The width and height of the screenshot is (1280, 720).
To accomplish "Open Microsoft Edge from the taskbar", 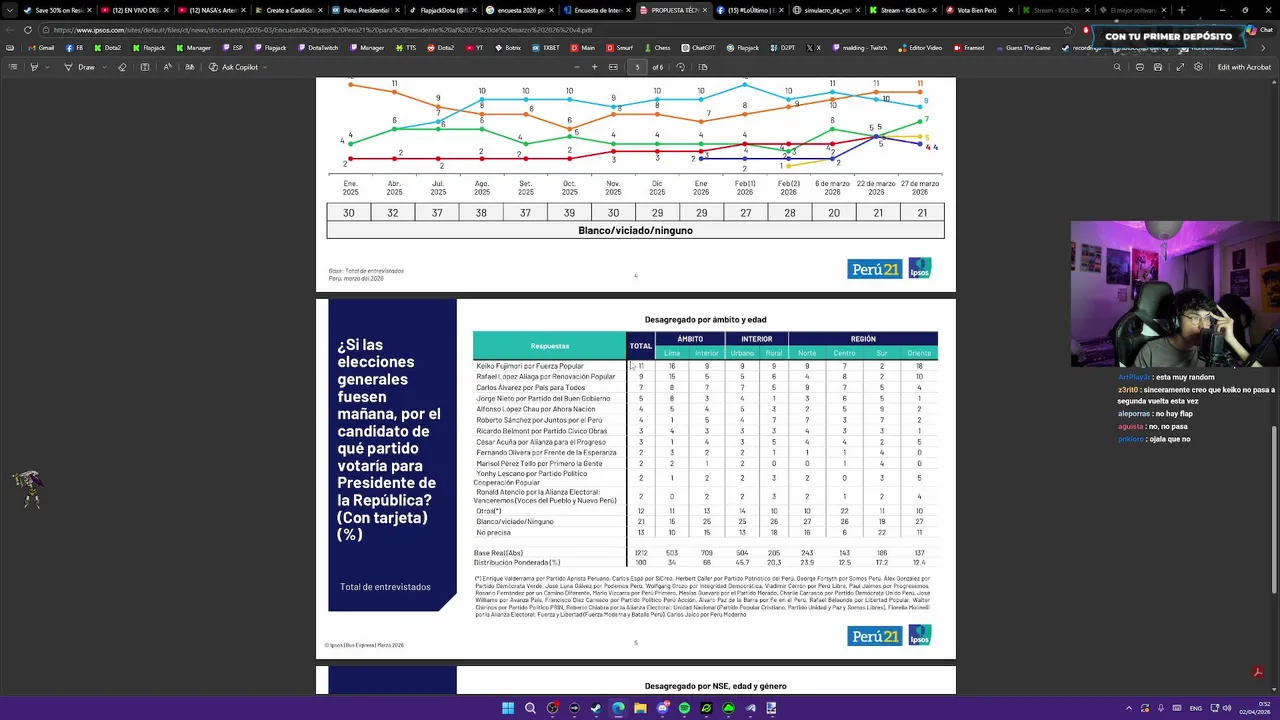I will point(618,708).
